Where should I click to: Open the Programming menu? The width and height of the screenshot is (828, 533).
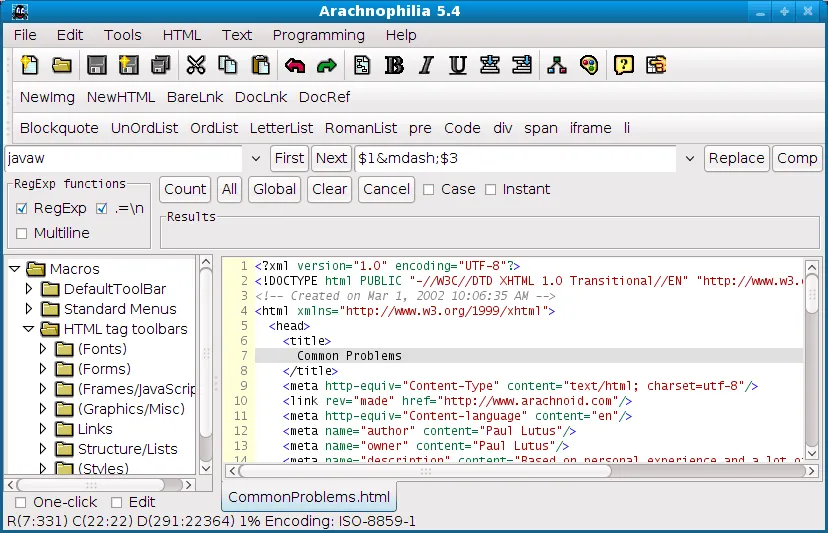[x=318, y=35]
